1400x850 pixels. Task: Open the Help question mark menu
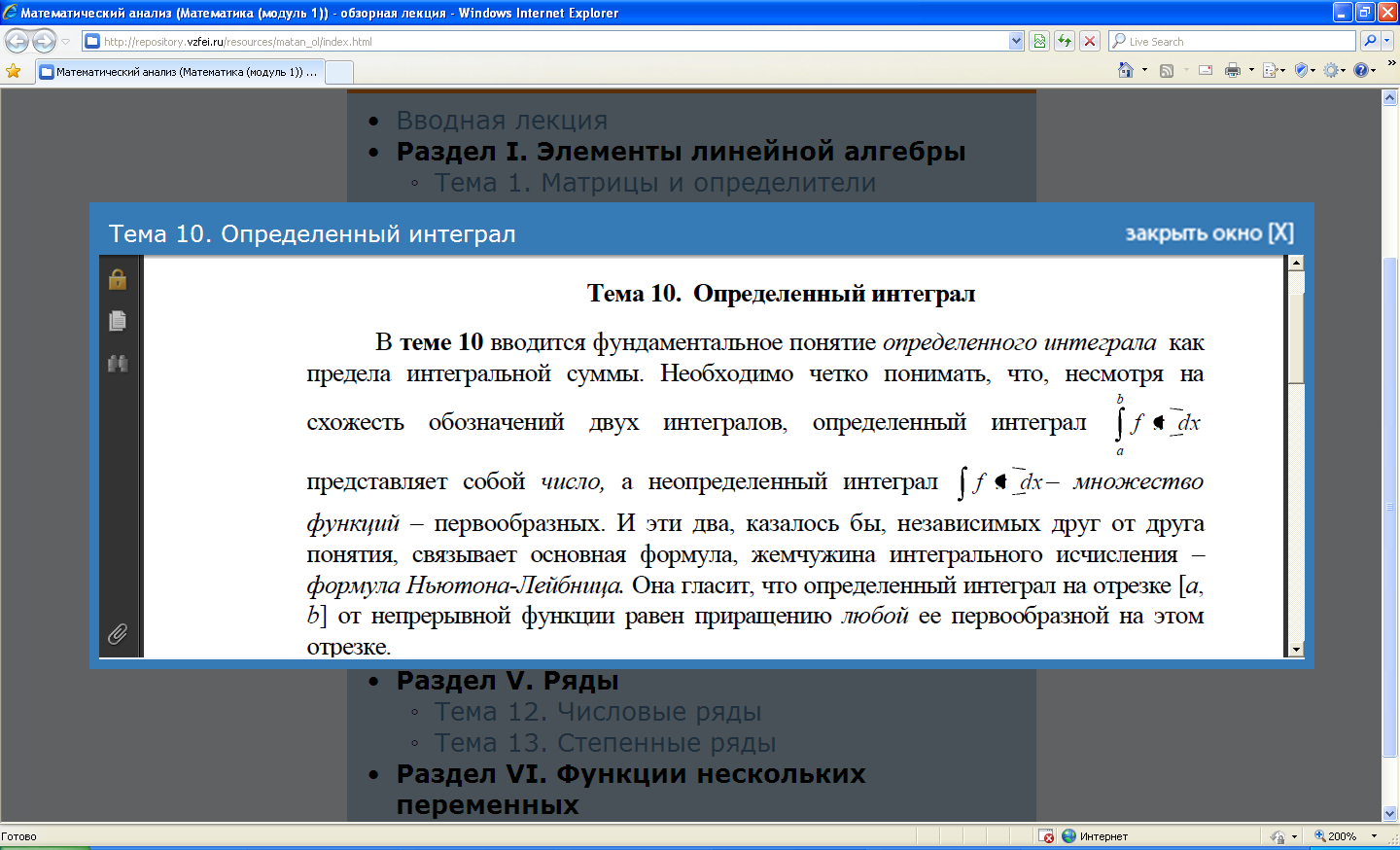point(1364,70)
